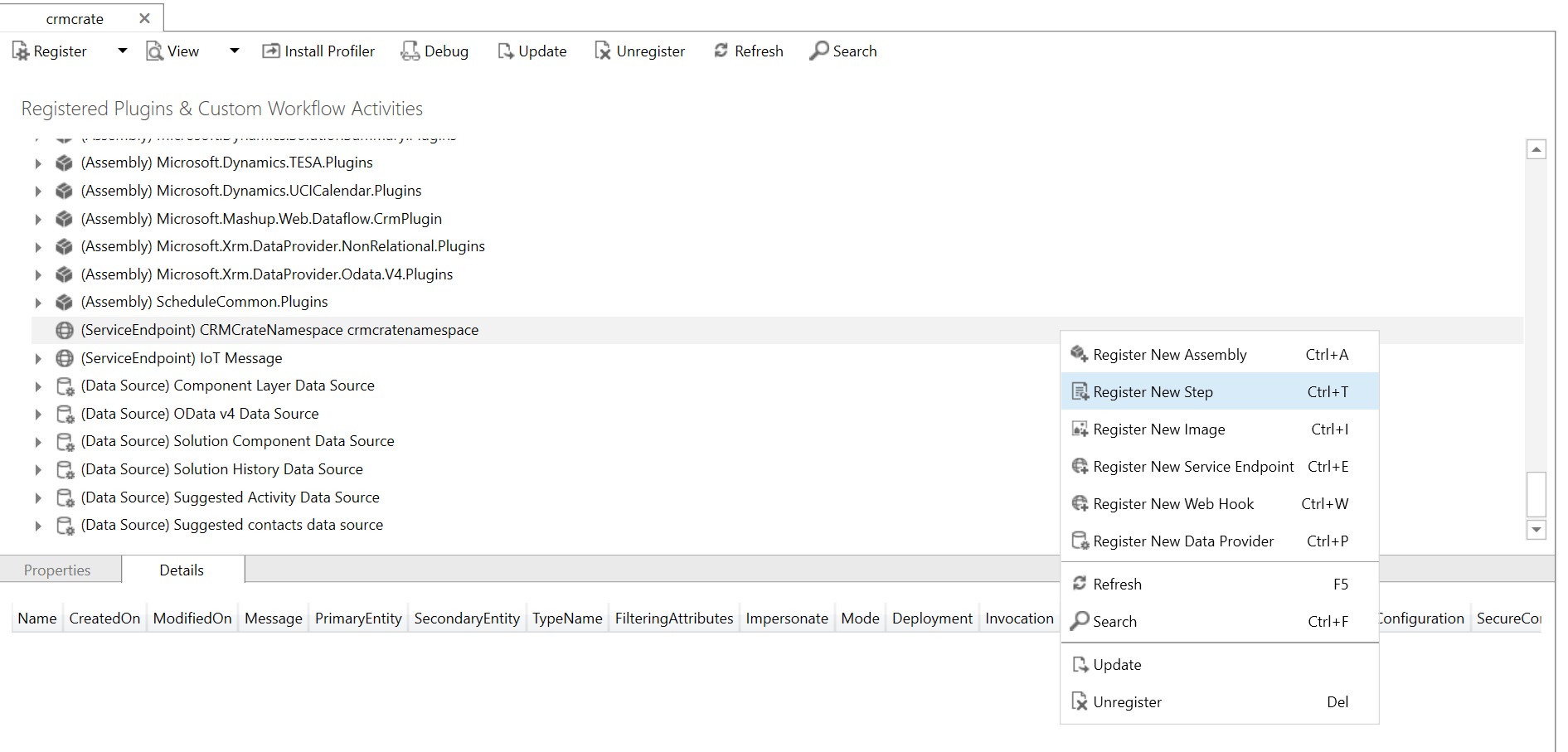
Task: Select Register New Service Endpoint from context menu
Action: point(1193,466)
